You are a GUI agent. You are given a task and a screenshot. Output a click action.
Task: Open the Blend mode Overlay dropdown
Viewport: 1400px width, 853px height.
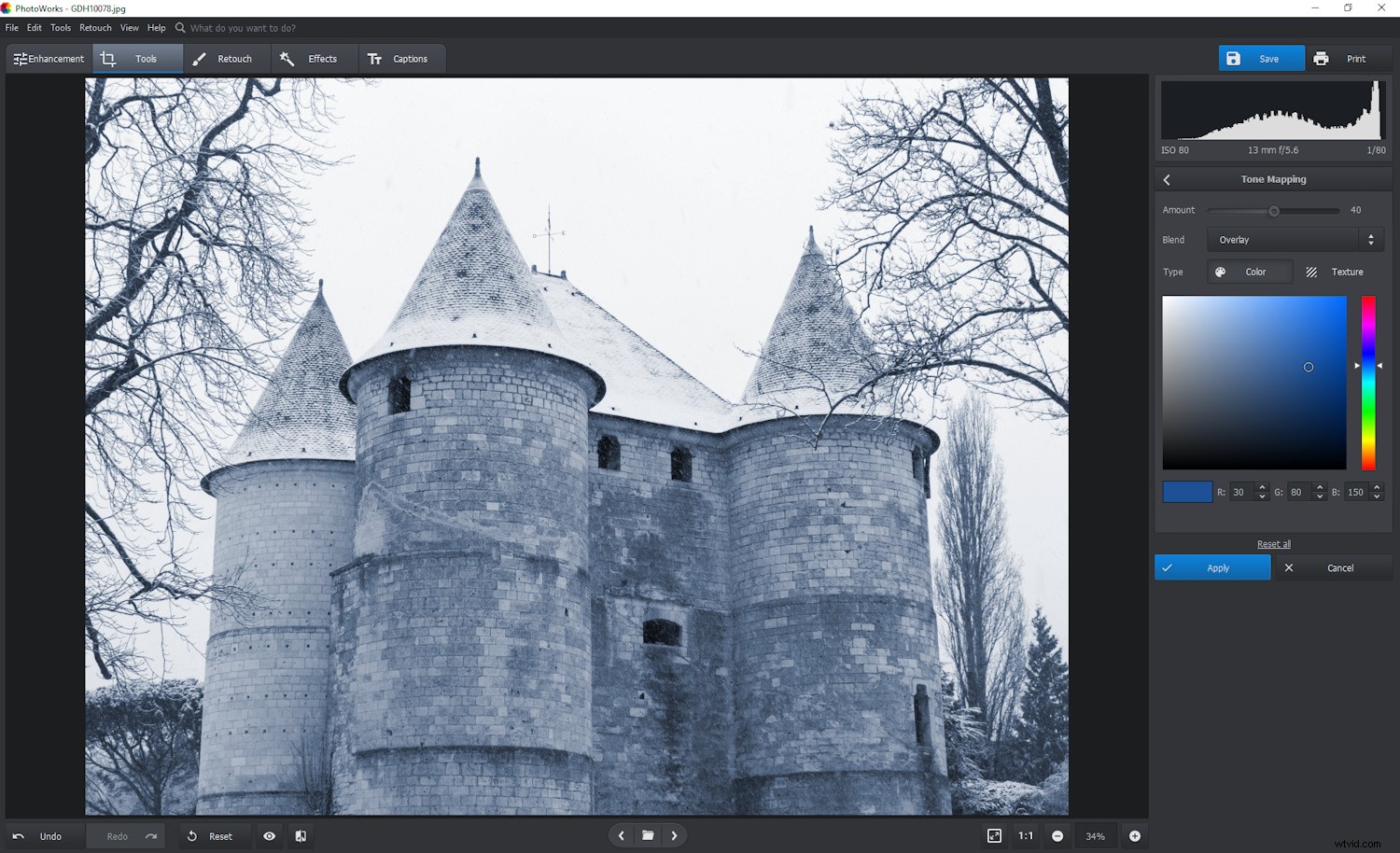coord(1294,239)
